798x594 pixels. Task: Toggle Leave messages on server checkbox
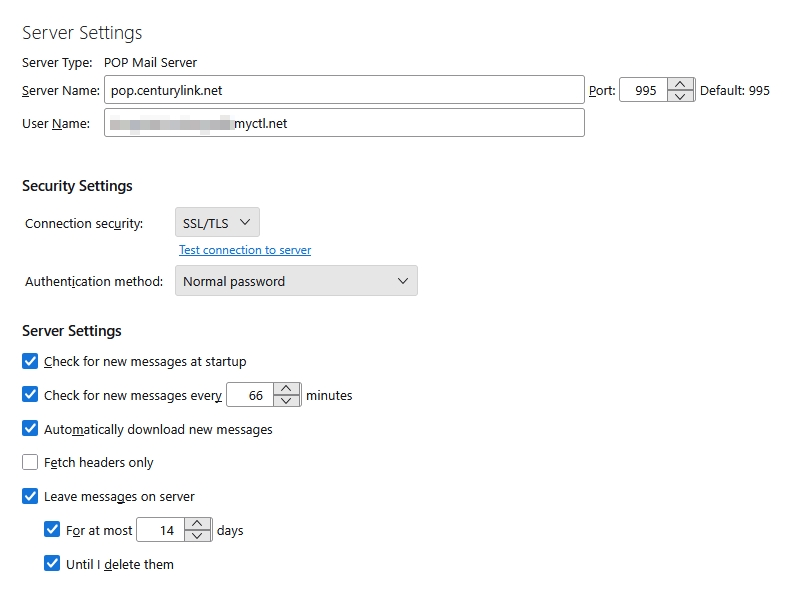(30, 496)
